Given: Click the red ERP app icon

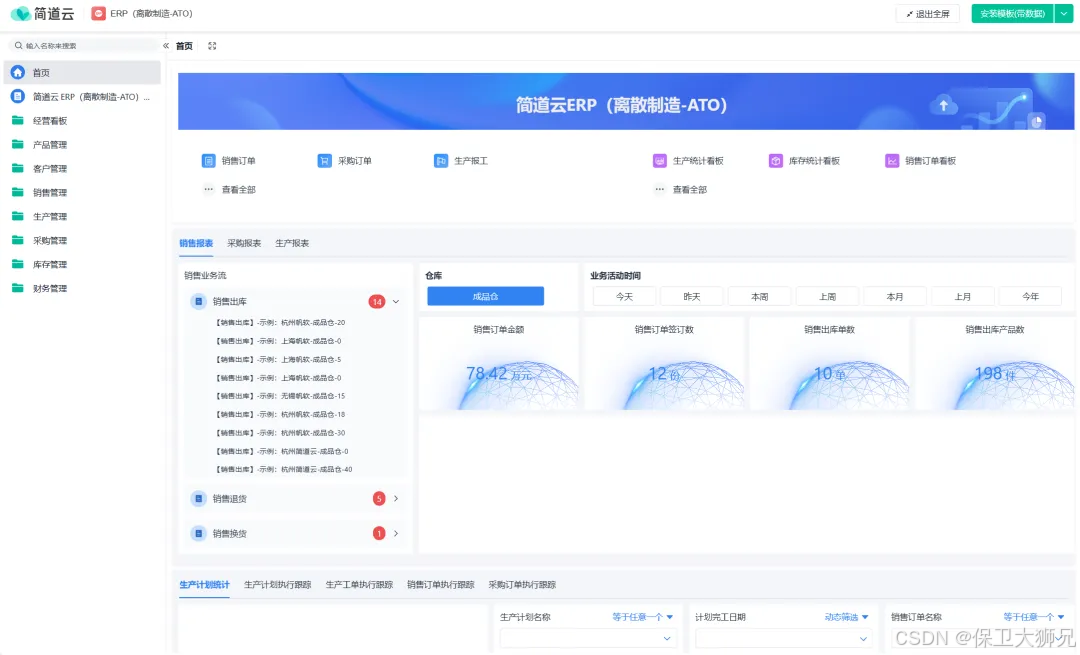Looking at the screenshot, I should (x=98, y=14).
